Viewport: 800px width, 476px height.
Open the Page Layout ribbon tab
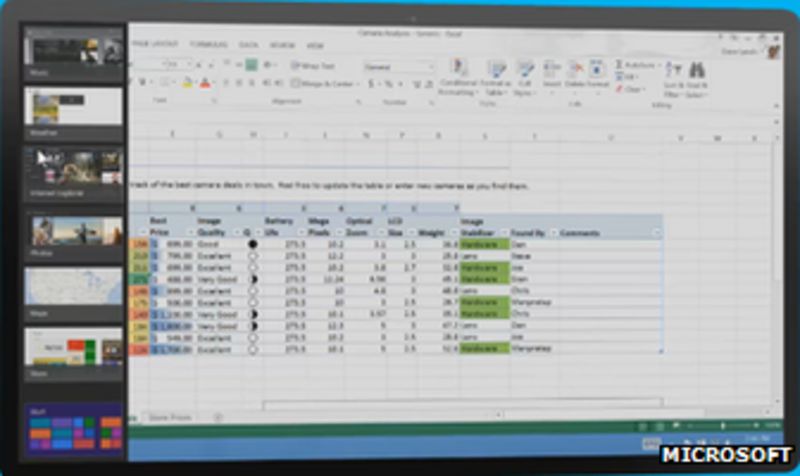pos(154,45)
